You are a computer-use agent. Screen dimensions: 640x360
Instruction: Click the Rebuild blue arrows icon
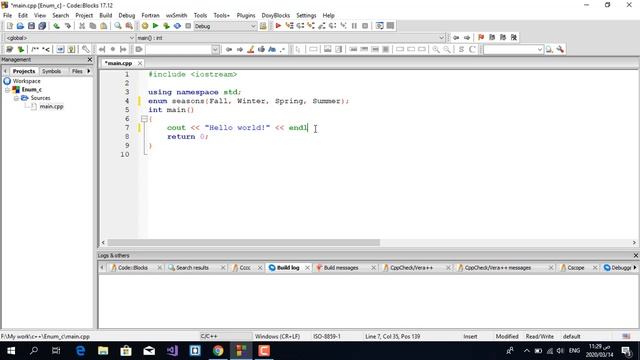click(x=177, y=26)
